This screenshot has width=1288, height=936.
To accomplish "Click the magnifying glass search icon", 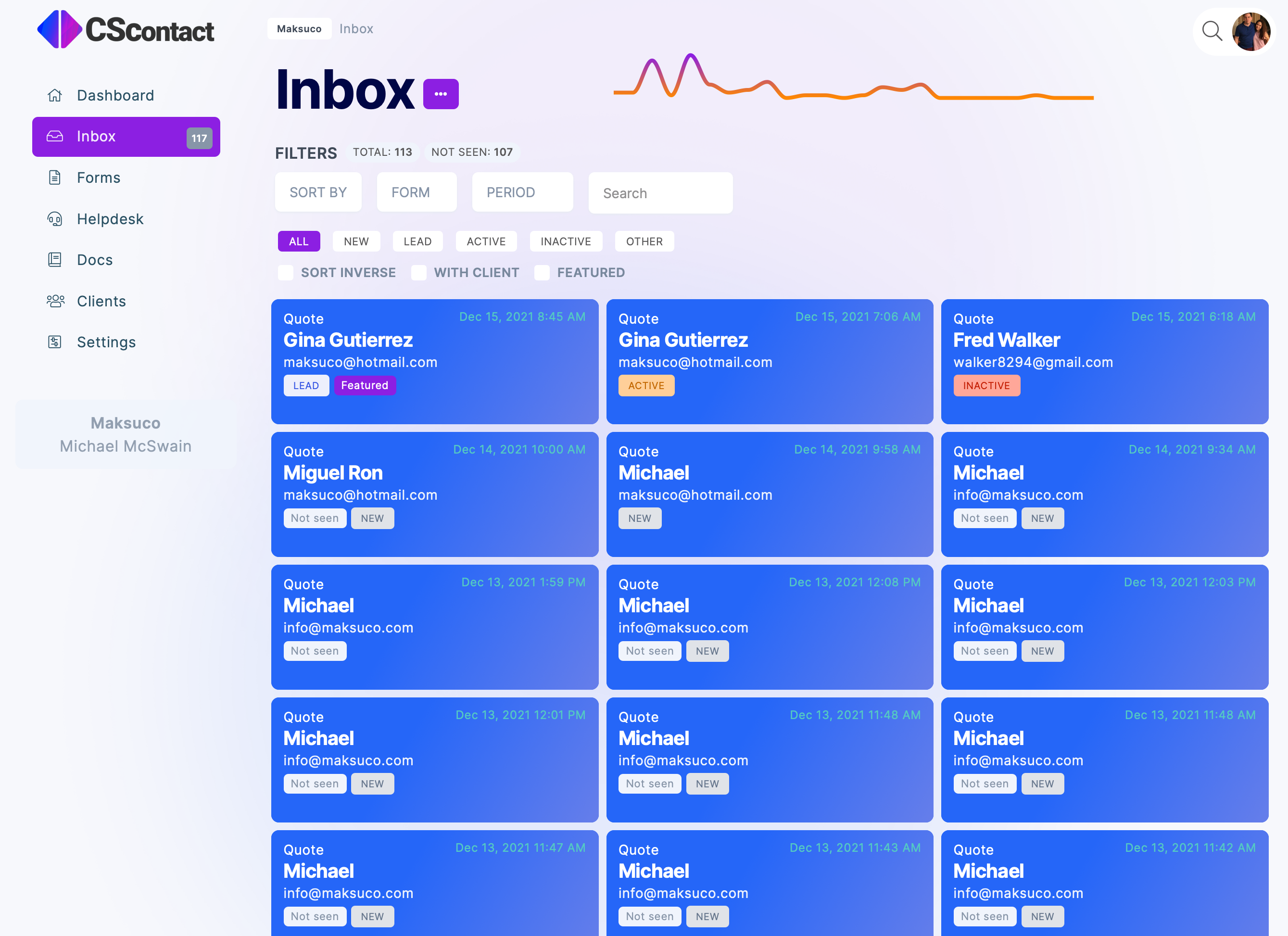I will (x=1212, y=31).
